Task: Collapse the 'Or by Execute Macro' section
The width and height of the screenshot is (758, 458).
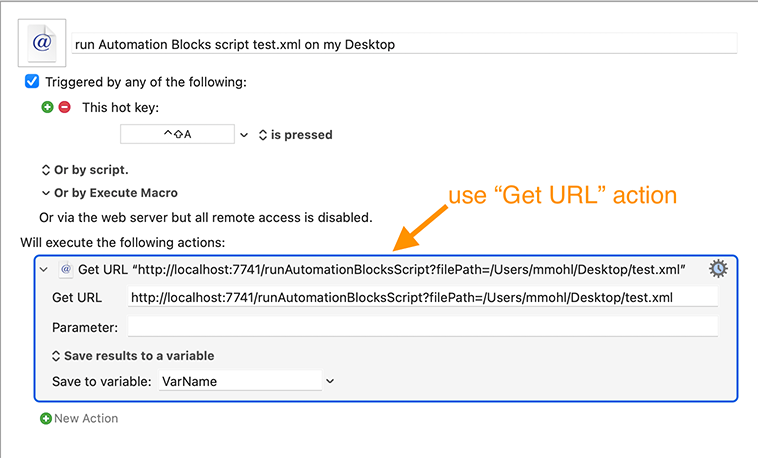Action: click(45, 193)
